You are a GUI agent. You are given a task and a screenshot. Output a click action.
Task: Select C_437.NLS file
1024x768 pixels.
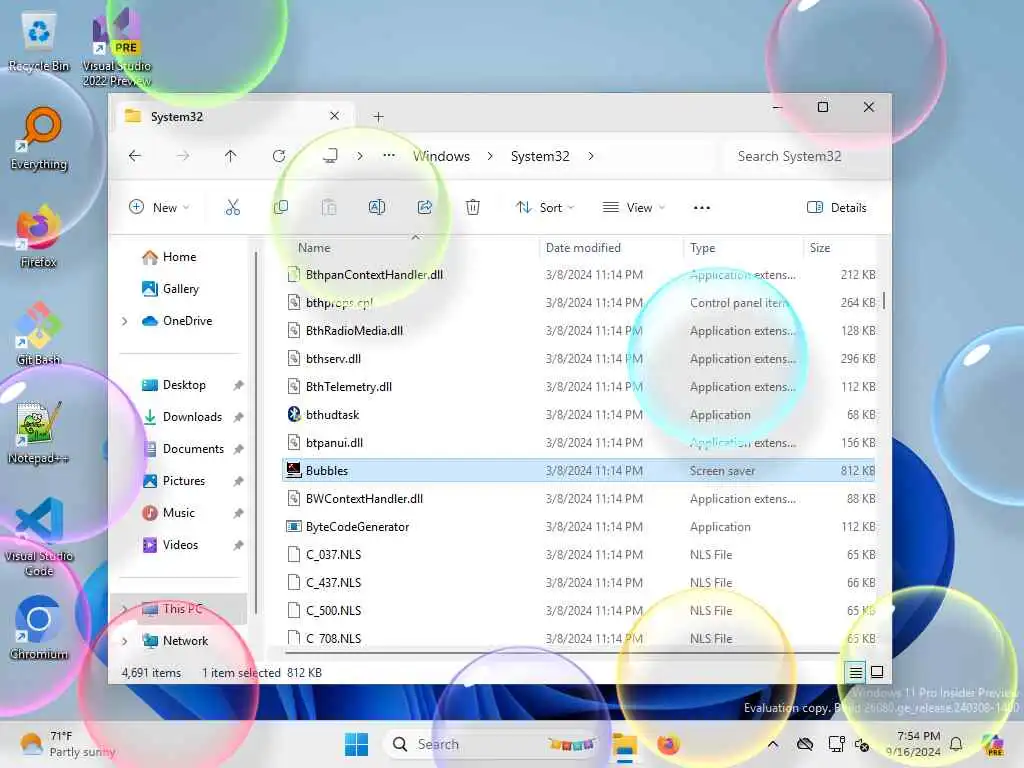tap(578, 583)
